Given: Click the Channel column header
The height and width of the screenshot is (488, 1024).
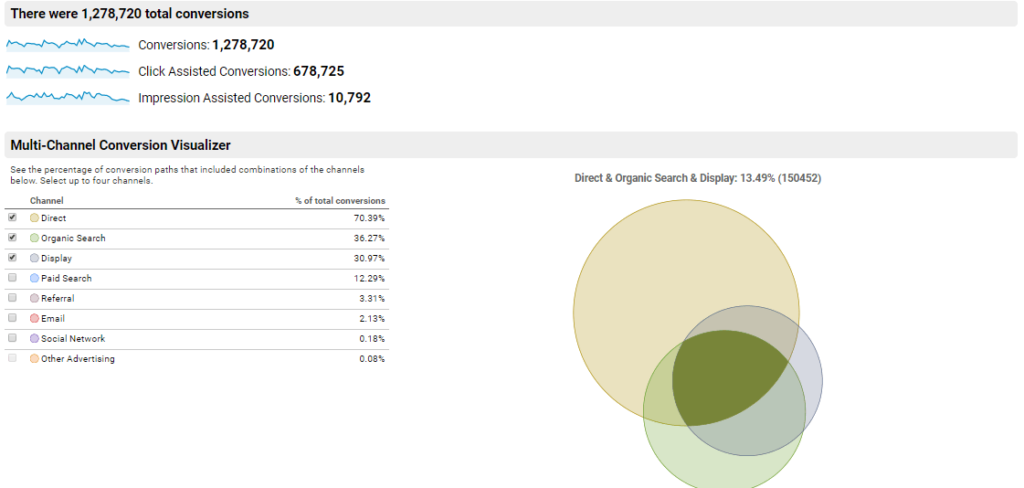Looking at the screenshot, I should pyautogui.click(x=47, y=201).
